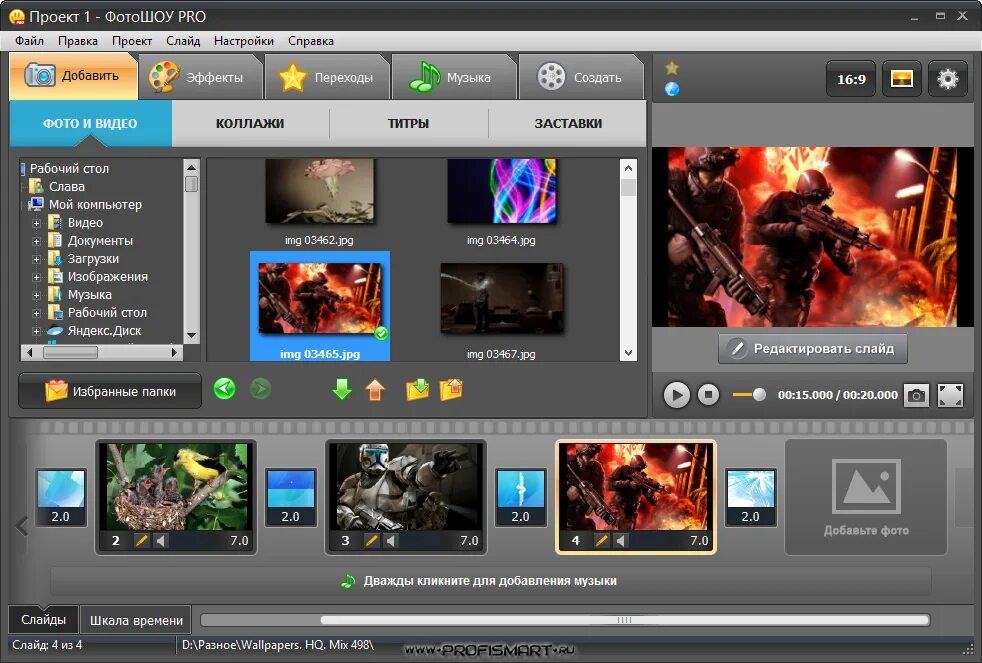Select Мой компьютер in folder tree
This screenshot has height=663, width=982.
[x=95, y=205]
